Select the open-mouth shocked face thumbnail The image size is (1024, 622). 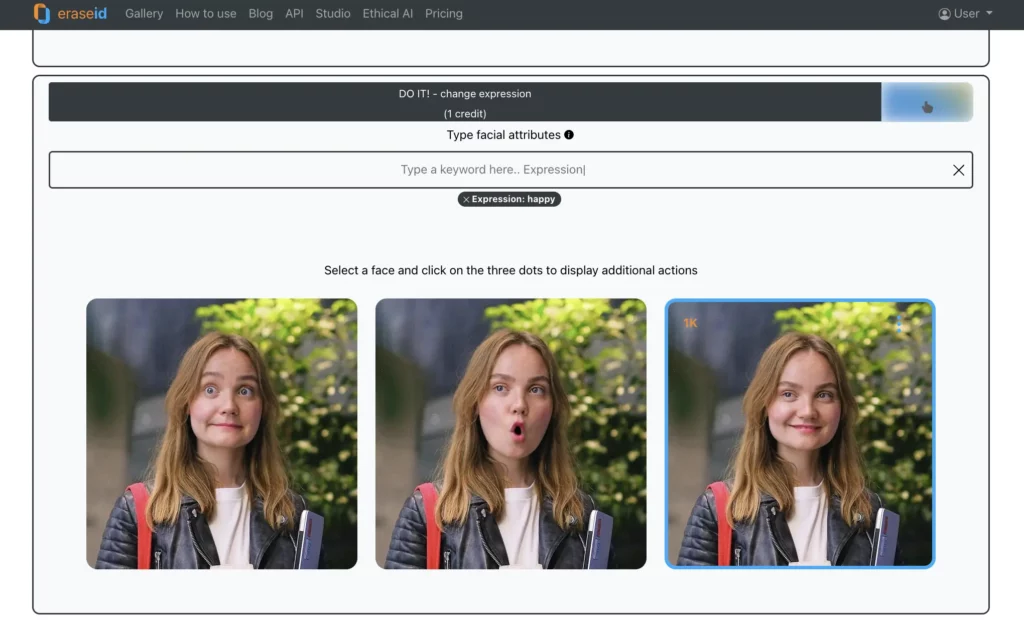pyautogui.click(x=510, y=434)
